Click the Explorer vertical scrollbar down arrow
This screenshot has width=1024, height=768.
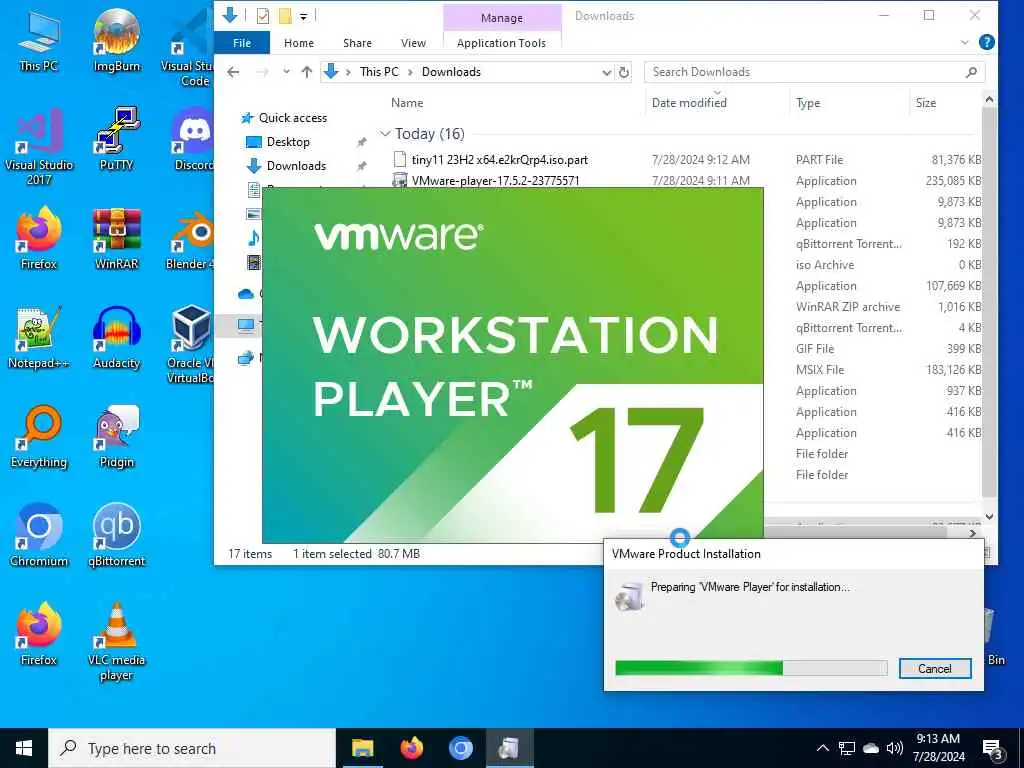[x=989, y=517]
